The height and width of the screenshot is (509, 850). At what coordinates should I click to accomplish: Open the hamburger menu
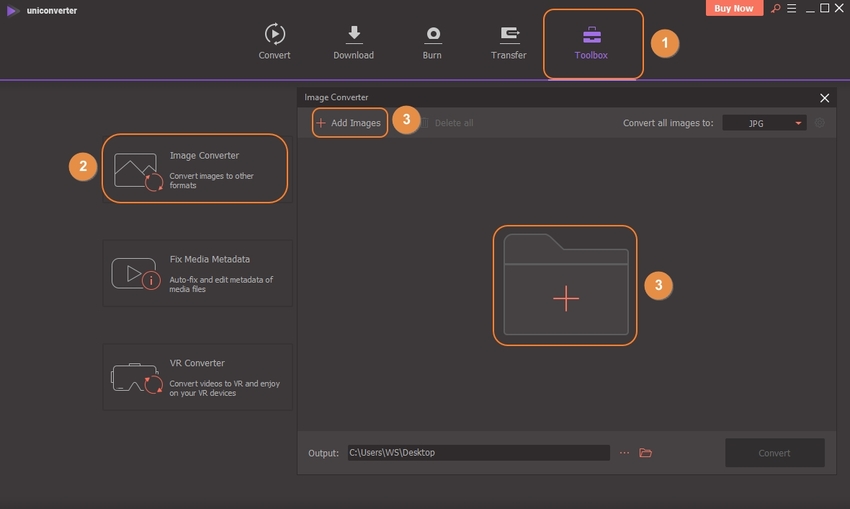[792, 8]
